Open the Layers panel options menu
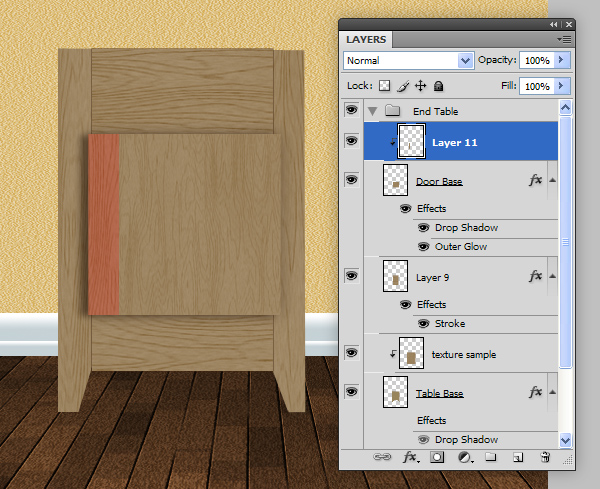This screenshot has width=600, height=489. 565,39
